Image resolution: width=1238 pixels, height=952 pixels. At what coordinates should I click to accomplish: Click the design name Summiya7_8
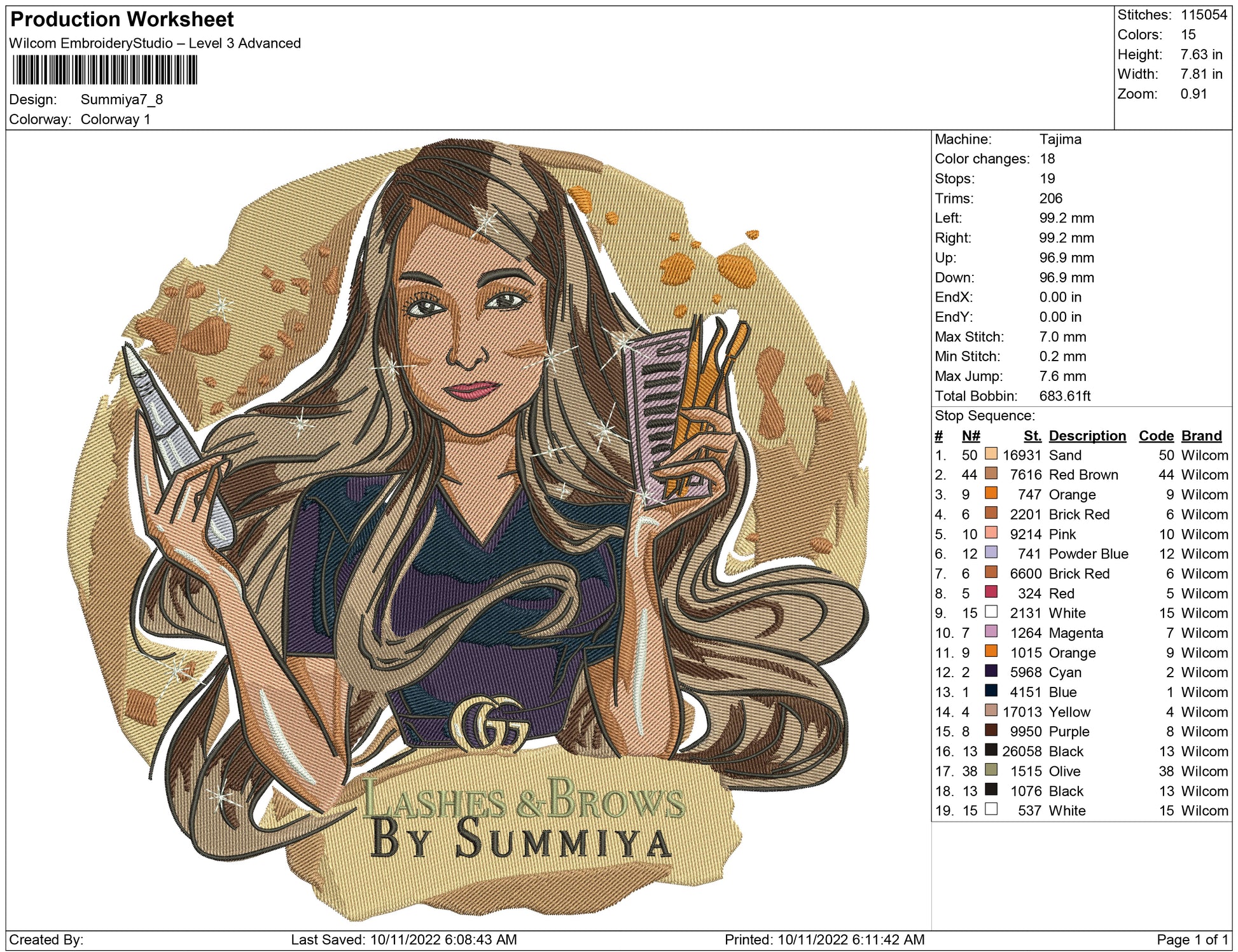[x=122, y=100]
